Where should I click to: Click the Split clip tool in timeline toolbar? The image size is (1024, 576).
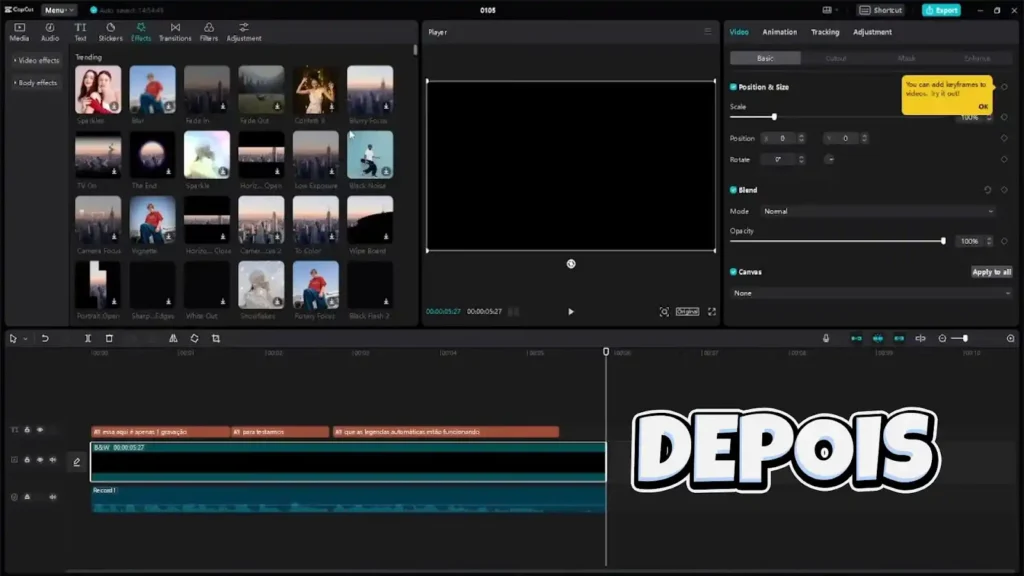pyautogui.click(x=88, y=339)
